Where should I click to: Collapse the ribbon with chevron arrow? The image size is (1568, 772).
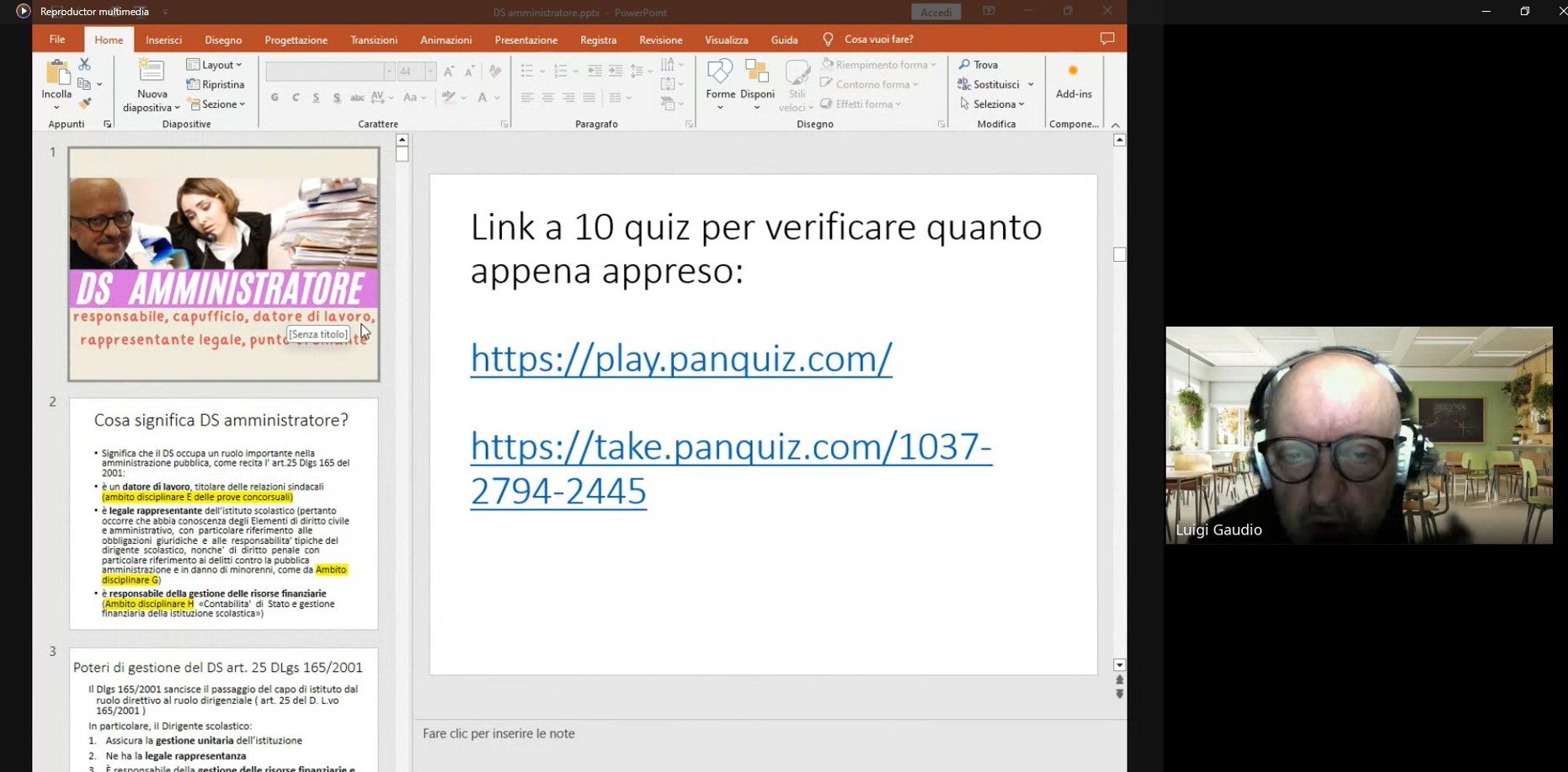pyautogui.click(x=1116, y=125)
